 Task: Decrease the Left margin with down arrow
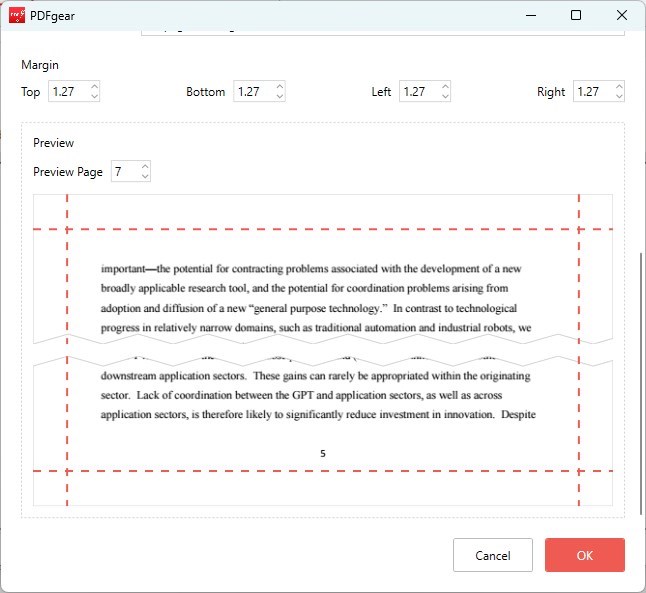(x=445, y=96)
